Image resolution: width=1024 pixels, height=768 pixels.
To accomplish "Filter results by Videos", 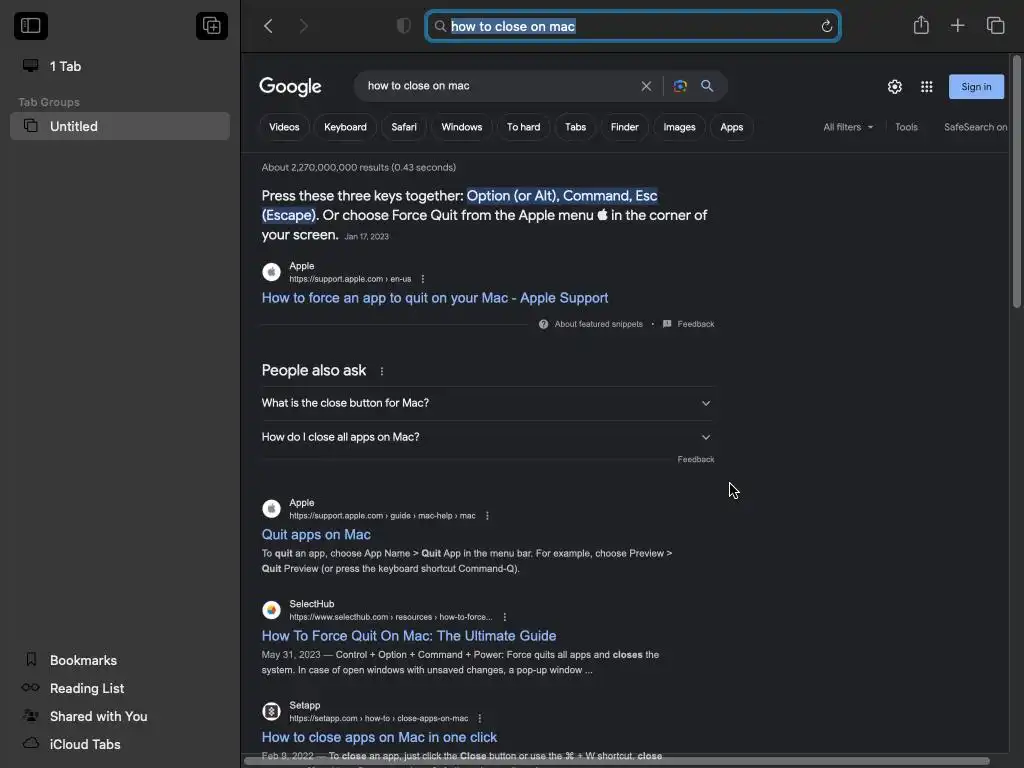I will pyautogui.click(x=284, y=127).
